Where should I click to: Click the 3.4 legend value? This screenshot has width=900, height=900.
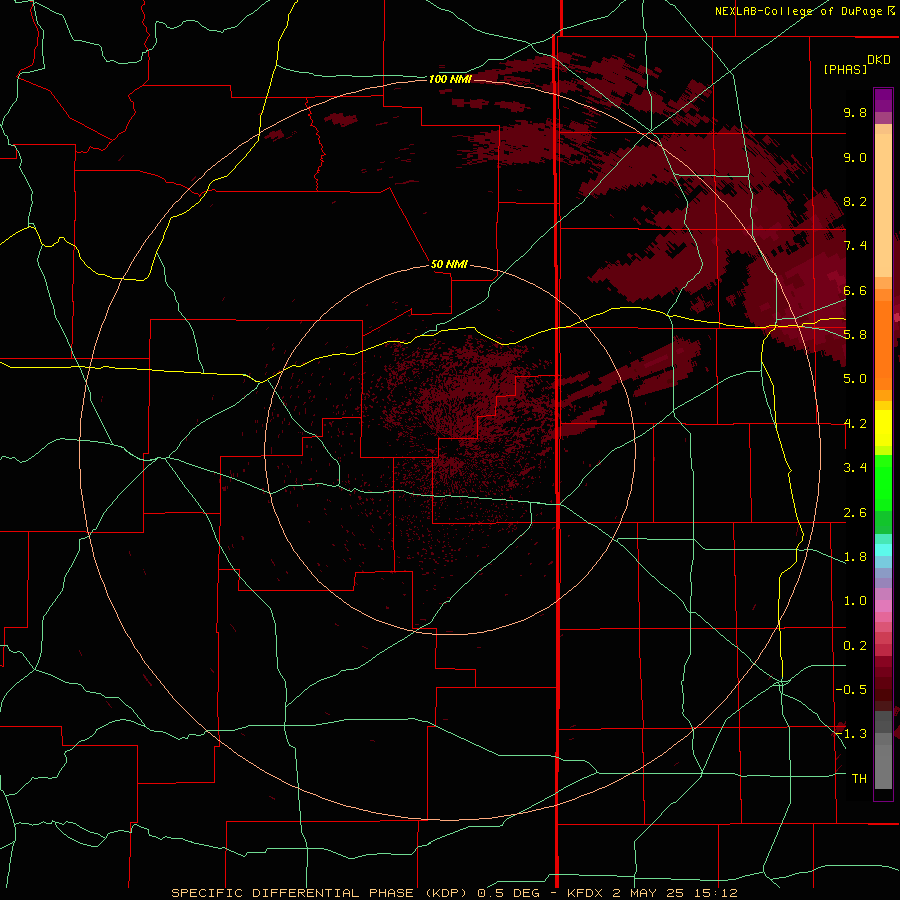coord(855,468)
